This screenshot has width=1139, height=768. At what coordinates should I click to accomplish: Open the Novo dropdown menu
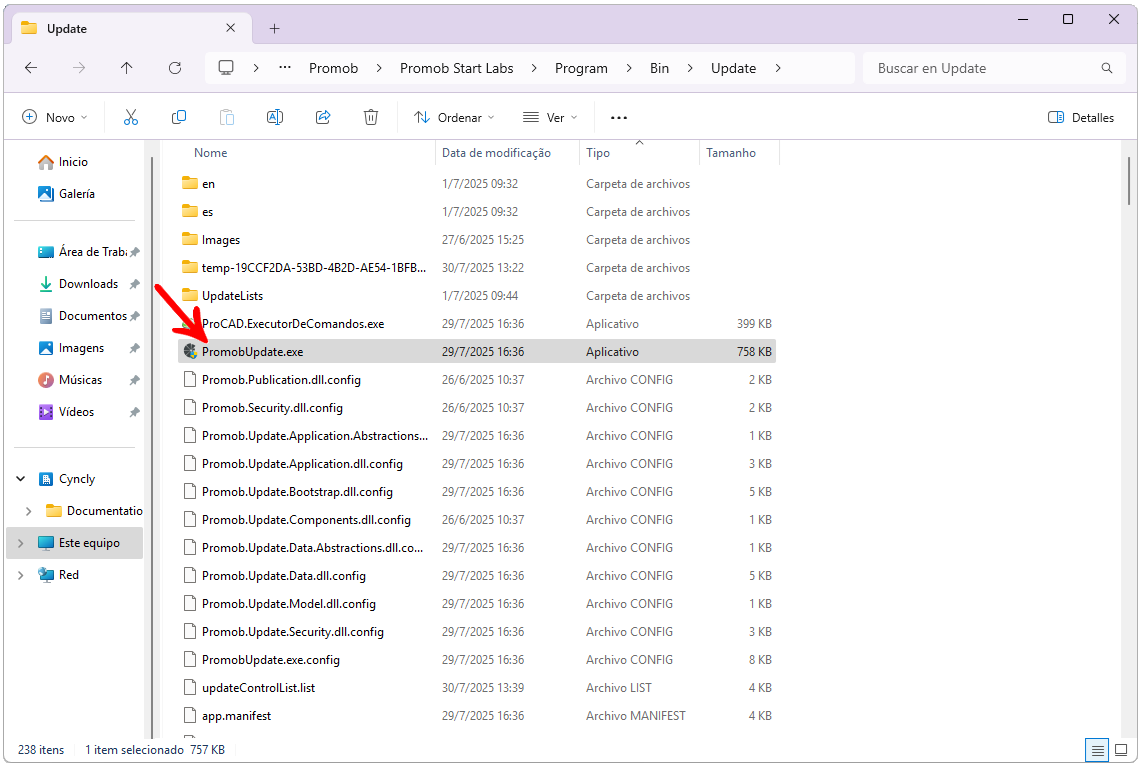pos(54,117)
